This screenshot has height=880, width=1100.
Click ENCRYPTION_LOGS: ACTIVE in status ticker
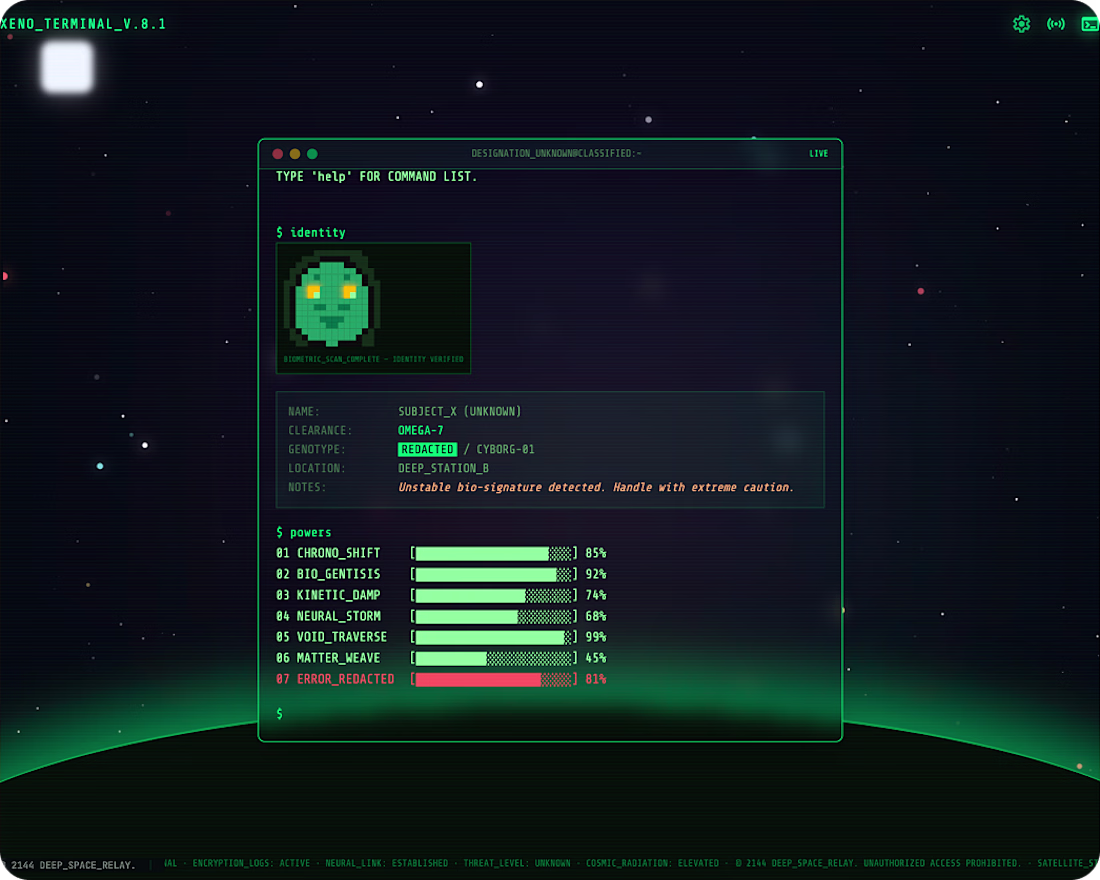click(251, 863)
